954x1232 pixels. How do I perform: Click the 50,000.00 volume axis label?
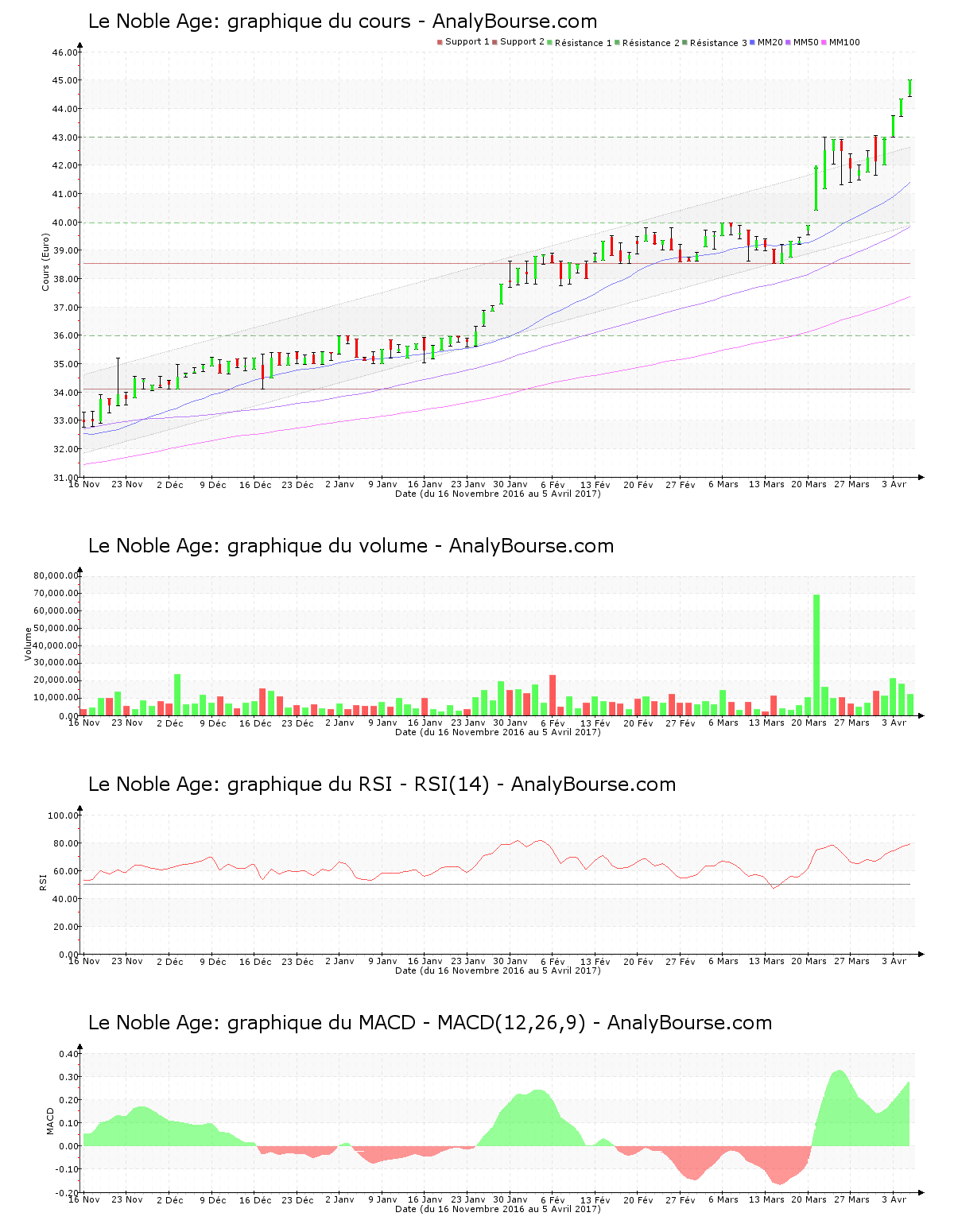tap(56, 628)
